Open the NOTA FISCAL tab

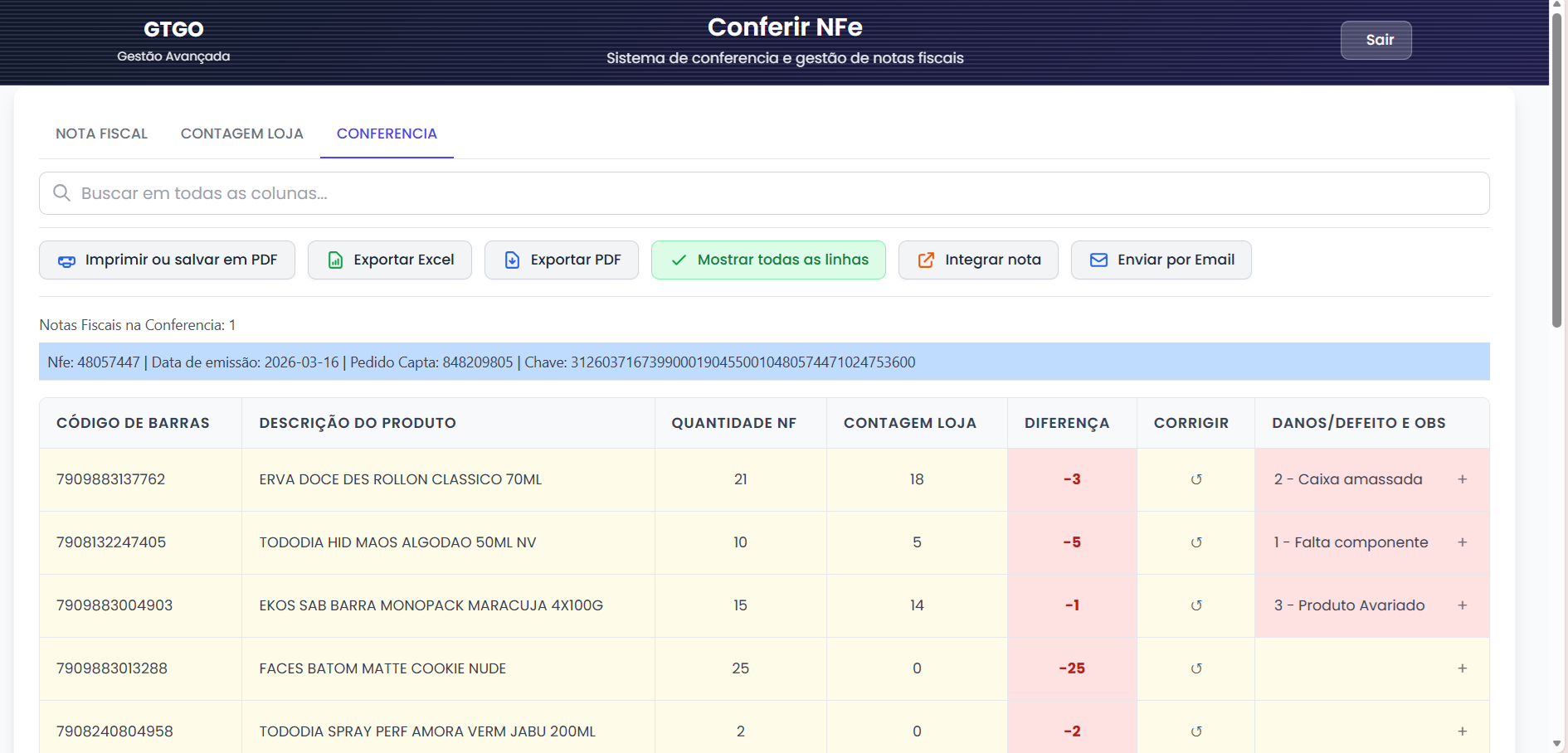pos(101,134)
